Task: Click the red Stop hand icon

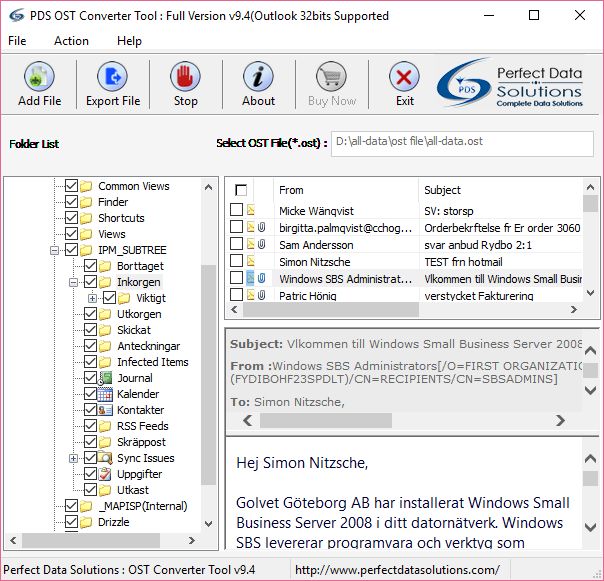Action: pos(185,76)
